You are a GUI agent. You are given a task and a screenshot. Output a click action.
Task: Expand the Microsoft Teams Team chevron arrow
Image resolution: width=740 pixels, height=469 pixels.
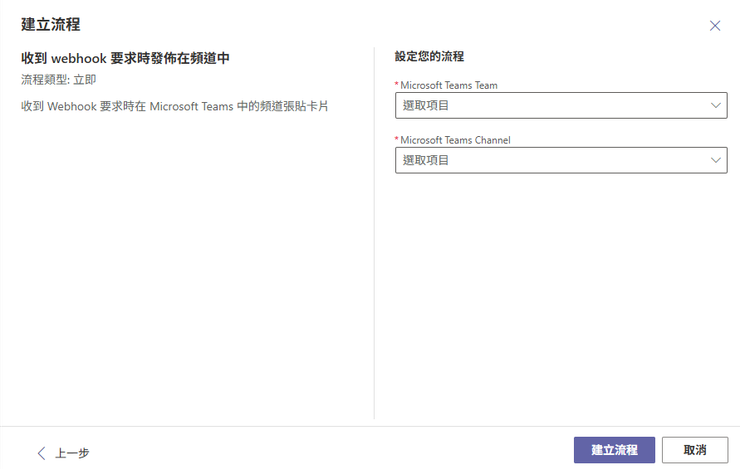point(715,105)
